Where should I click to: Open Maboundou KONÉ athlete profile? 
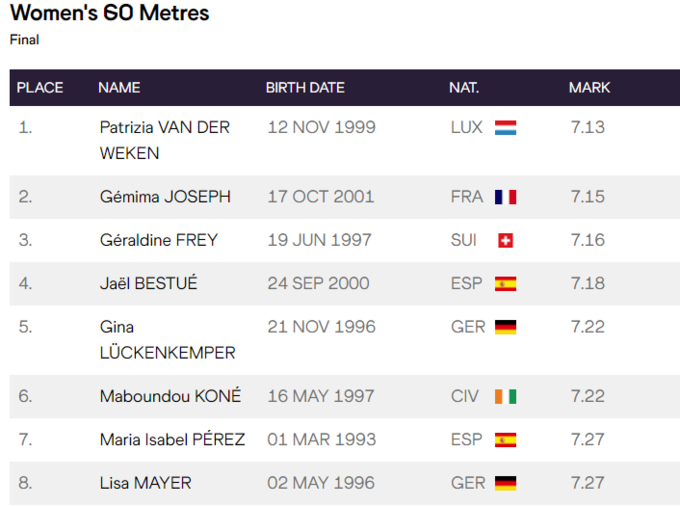170,396
